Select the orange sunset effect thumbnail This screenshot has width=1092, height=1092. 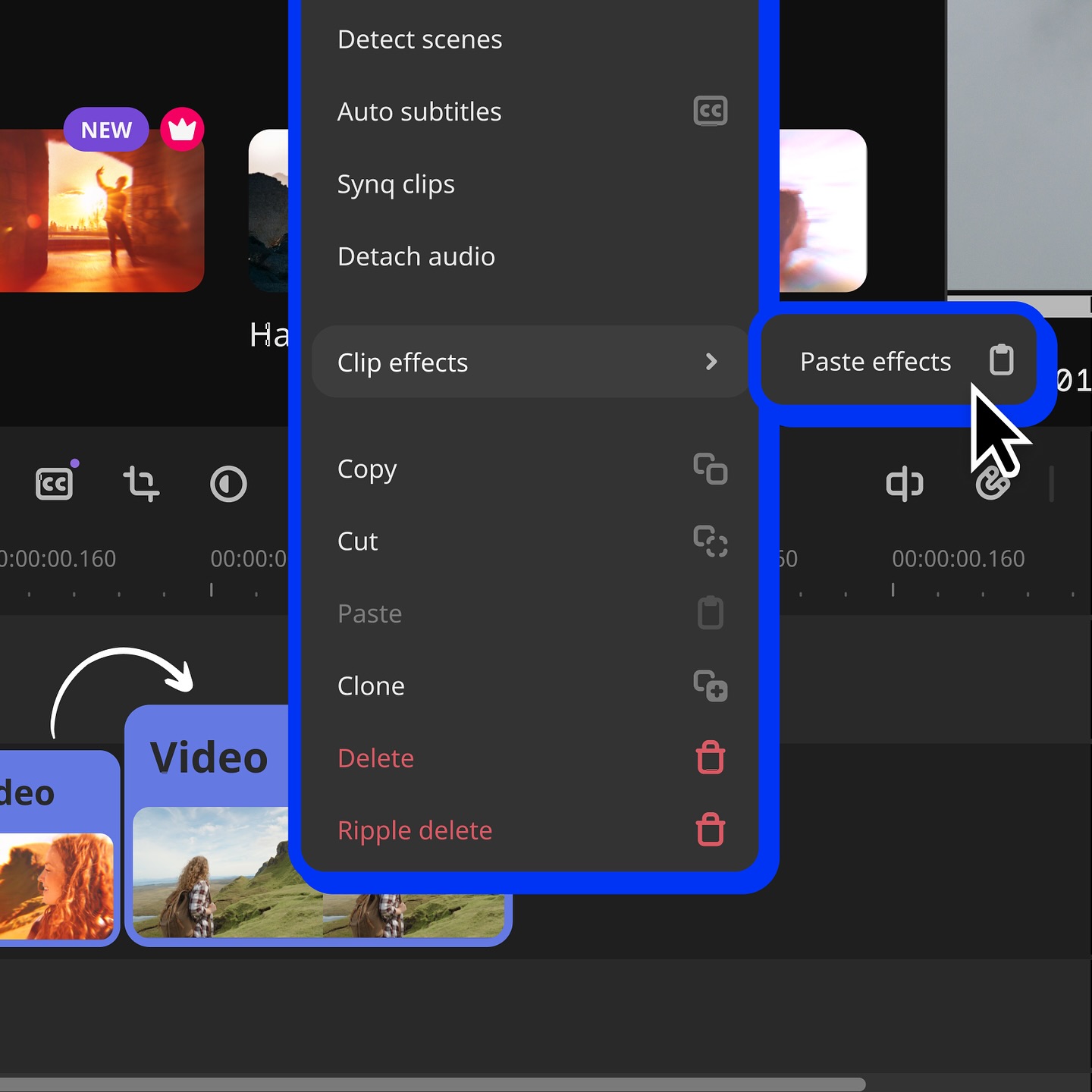[102, 211]
